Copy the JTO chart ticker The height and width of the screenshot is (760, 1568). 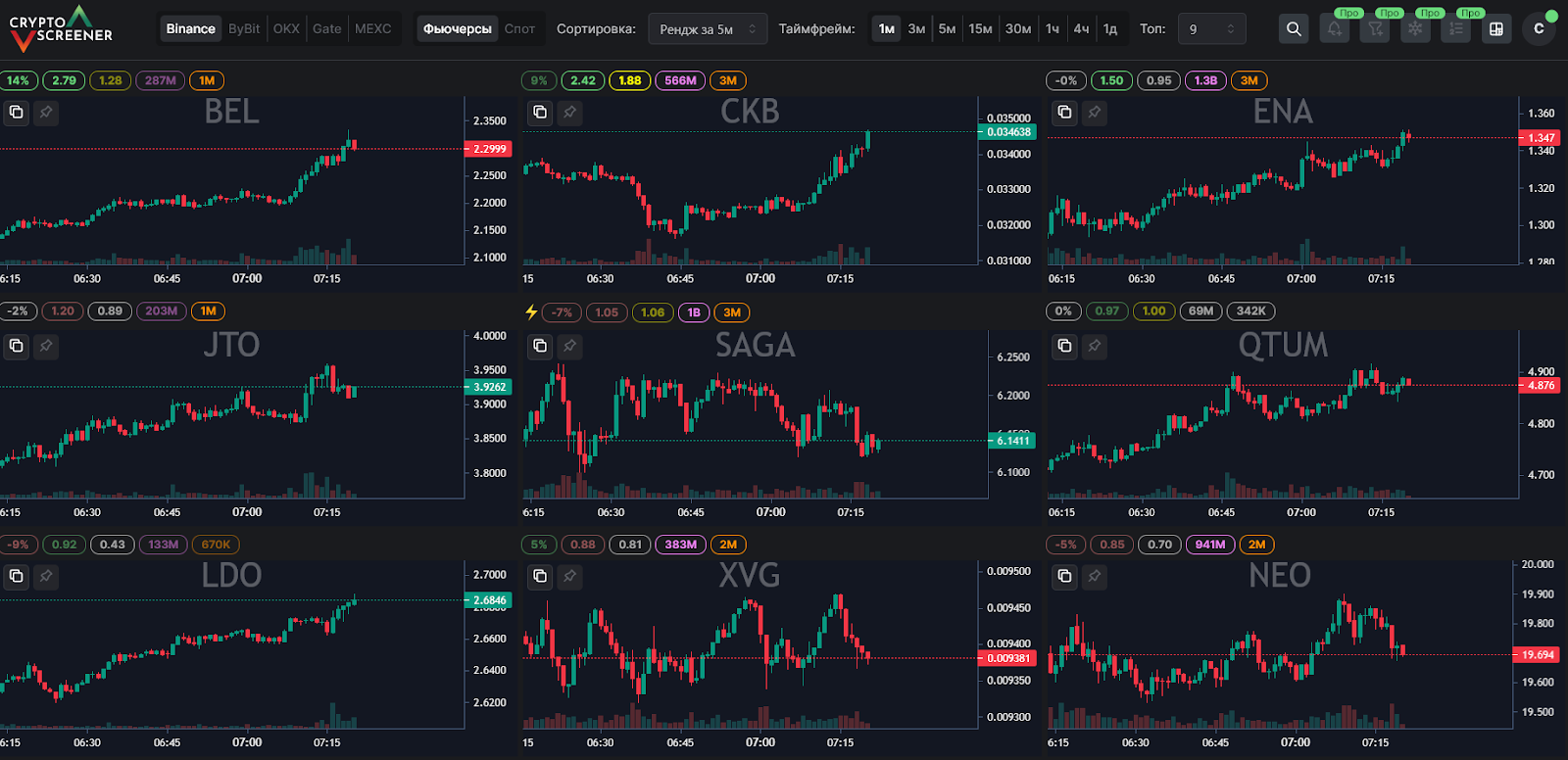[x=17, y=345]
